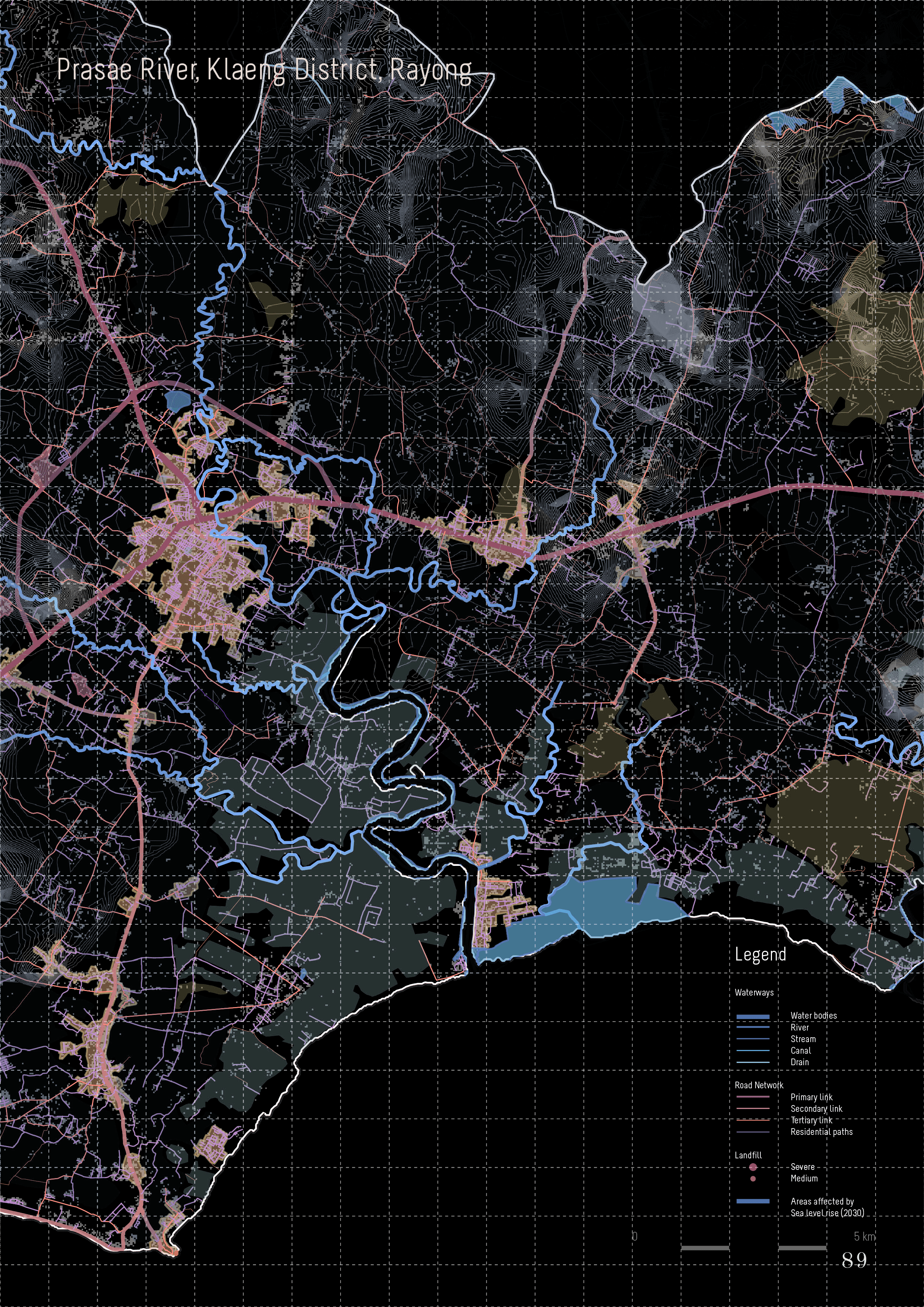Click the 'River' legend label
This screenshot has width=924, height=1307.
tap(799, 1027)
